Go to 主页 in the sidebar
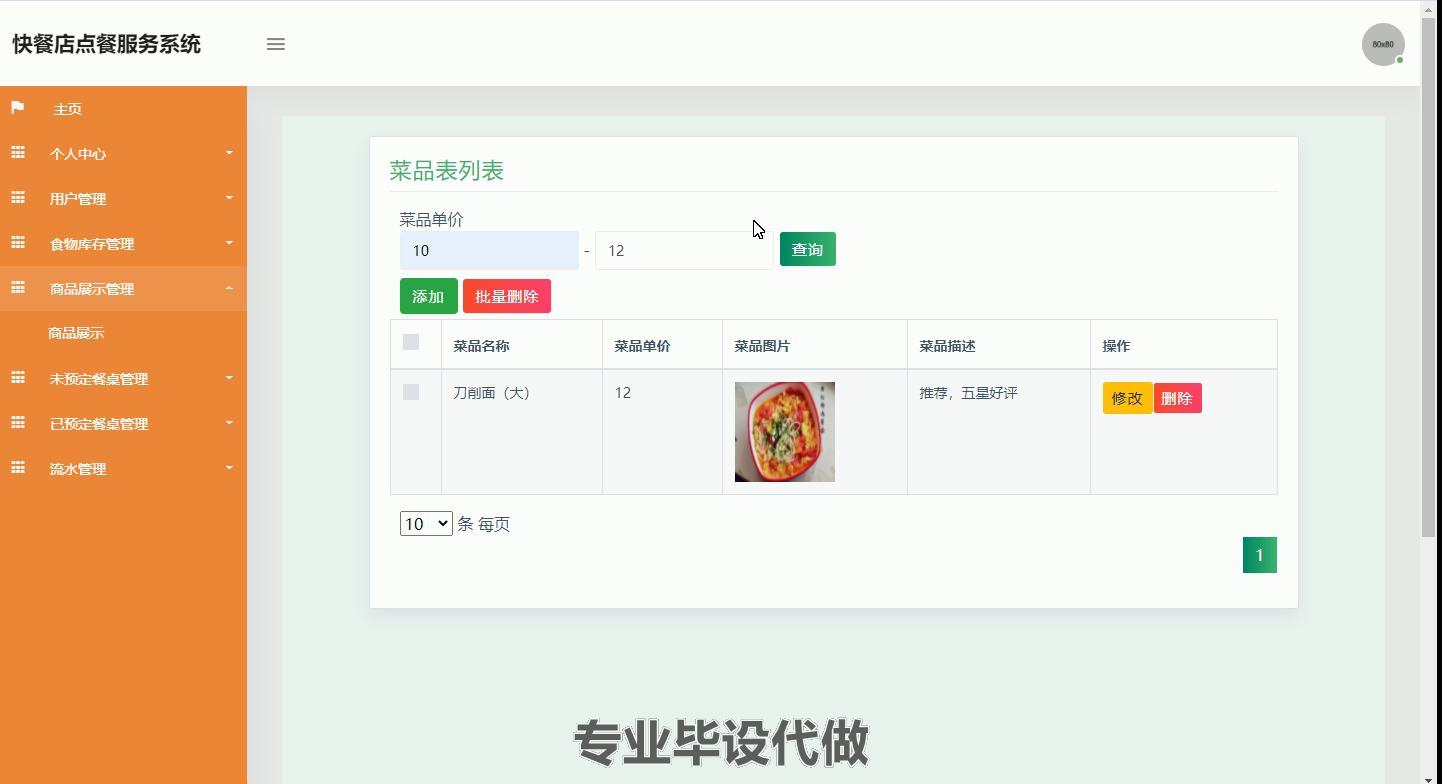The image size is (1442, 784). (68, 109)
